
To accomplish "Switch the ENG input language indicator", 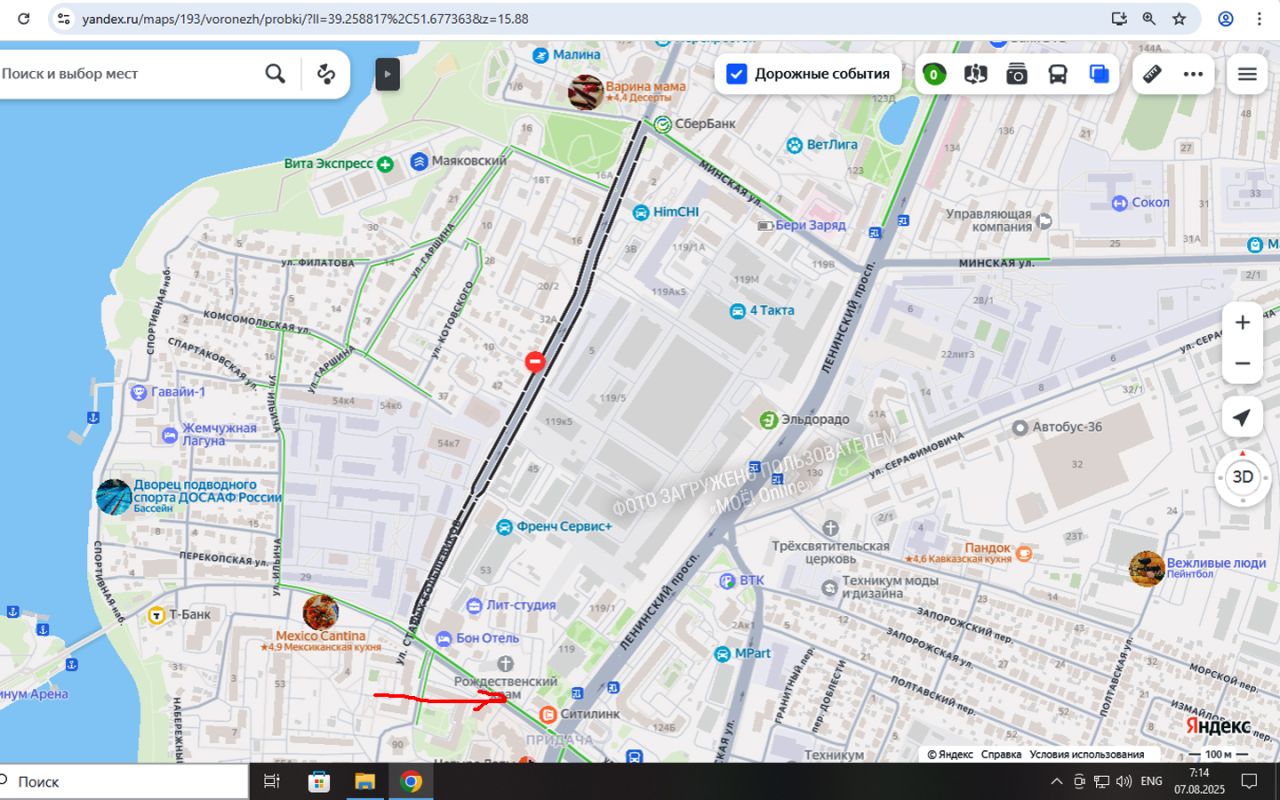I will click(x=1151, y=781).
